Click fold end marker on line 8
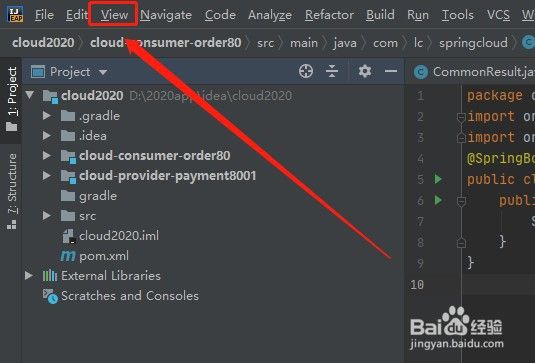Viewport: 535px width, 363px height. [x=461, y=243]
